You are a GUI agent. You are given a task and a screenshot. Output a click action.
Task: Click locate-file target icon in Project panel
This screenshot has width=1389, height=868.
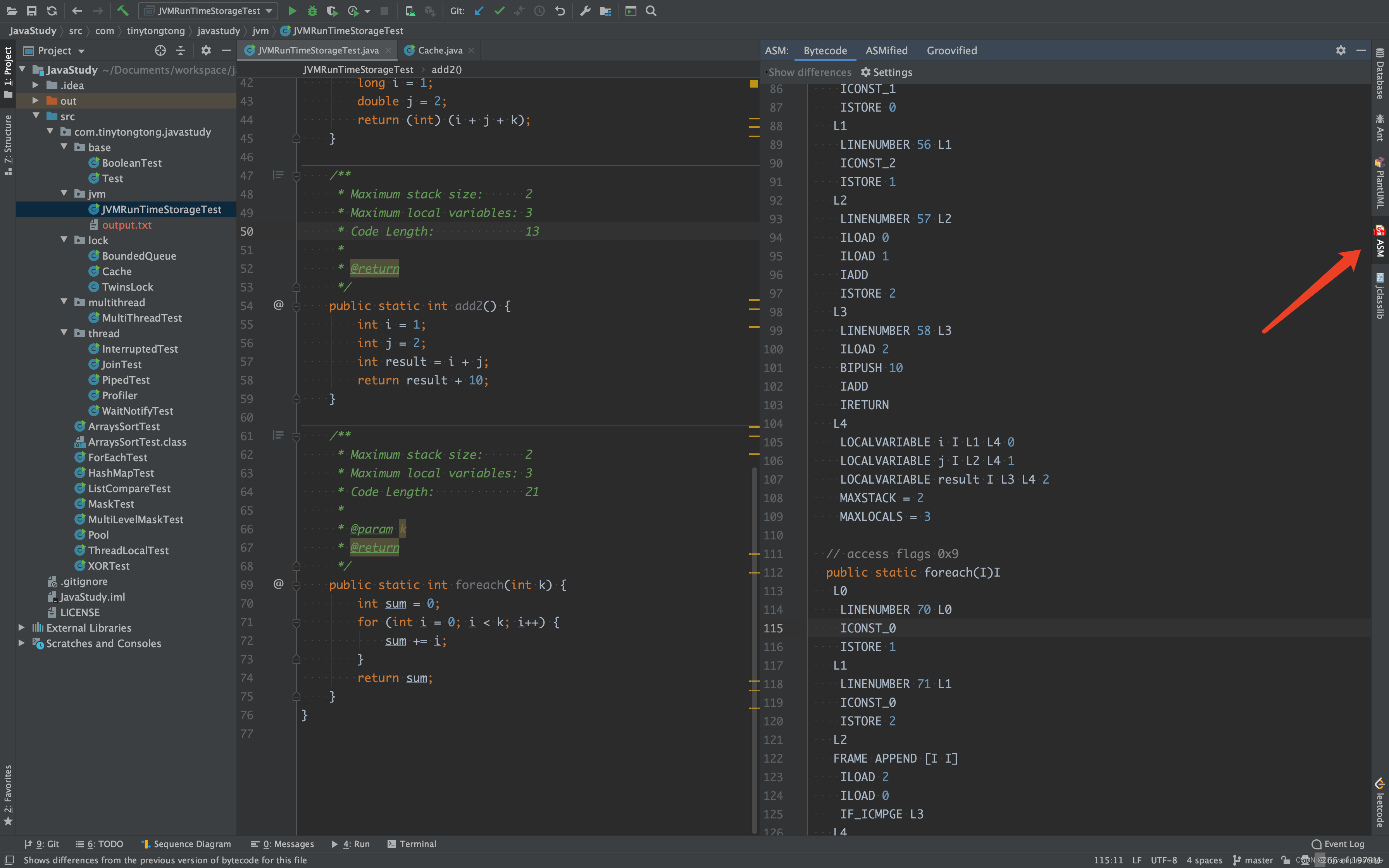(160, 50)
